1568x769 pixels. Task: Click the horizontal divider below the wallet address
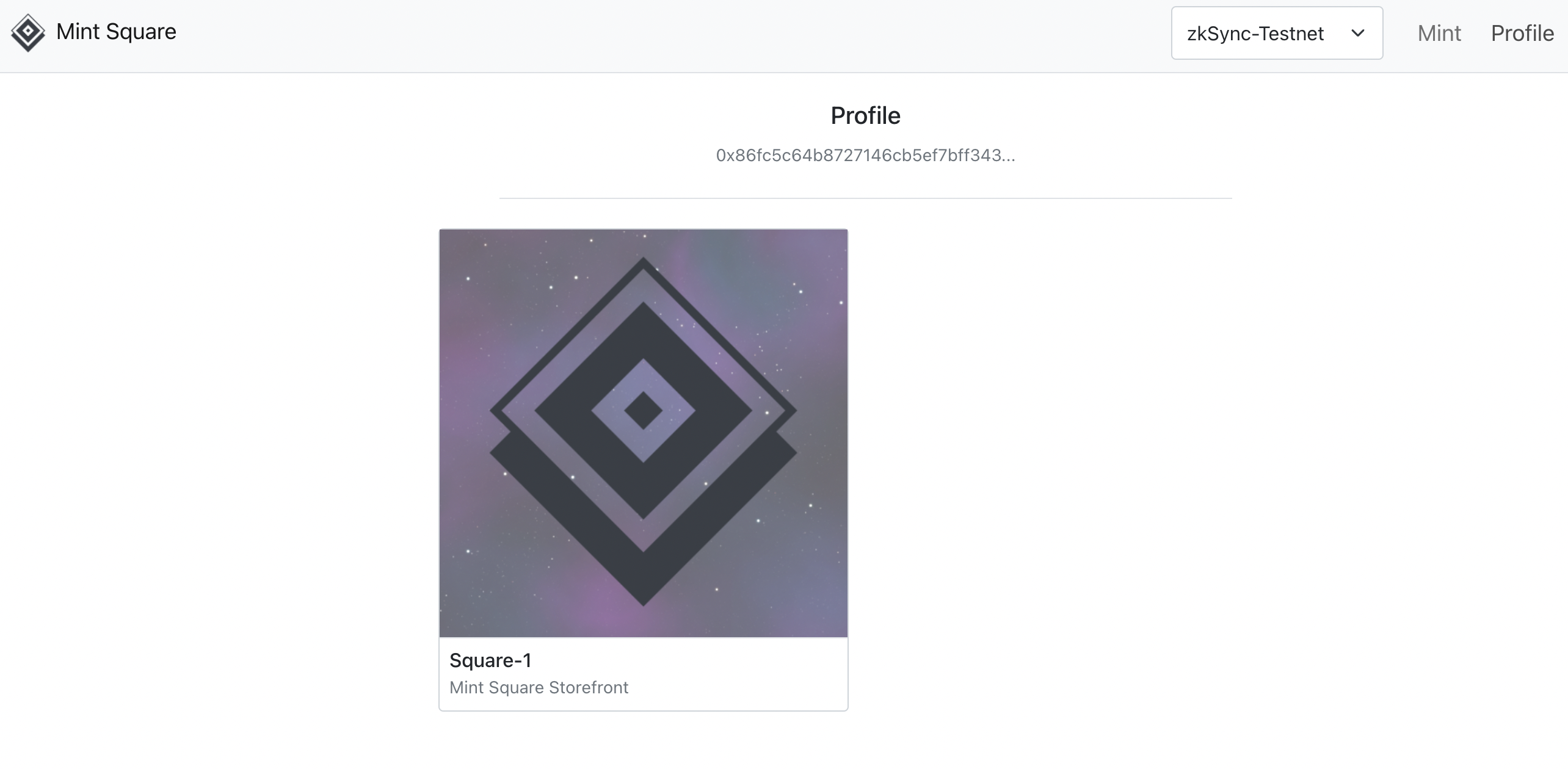point(865,198)
